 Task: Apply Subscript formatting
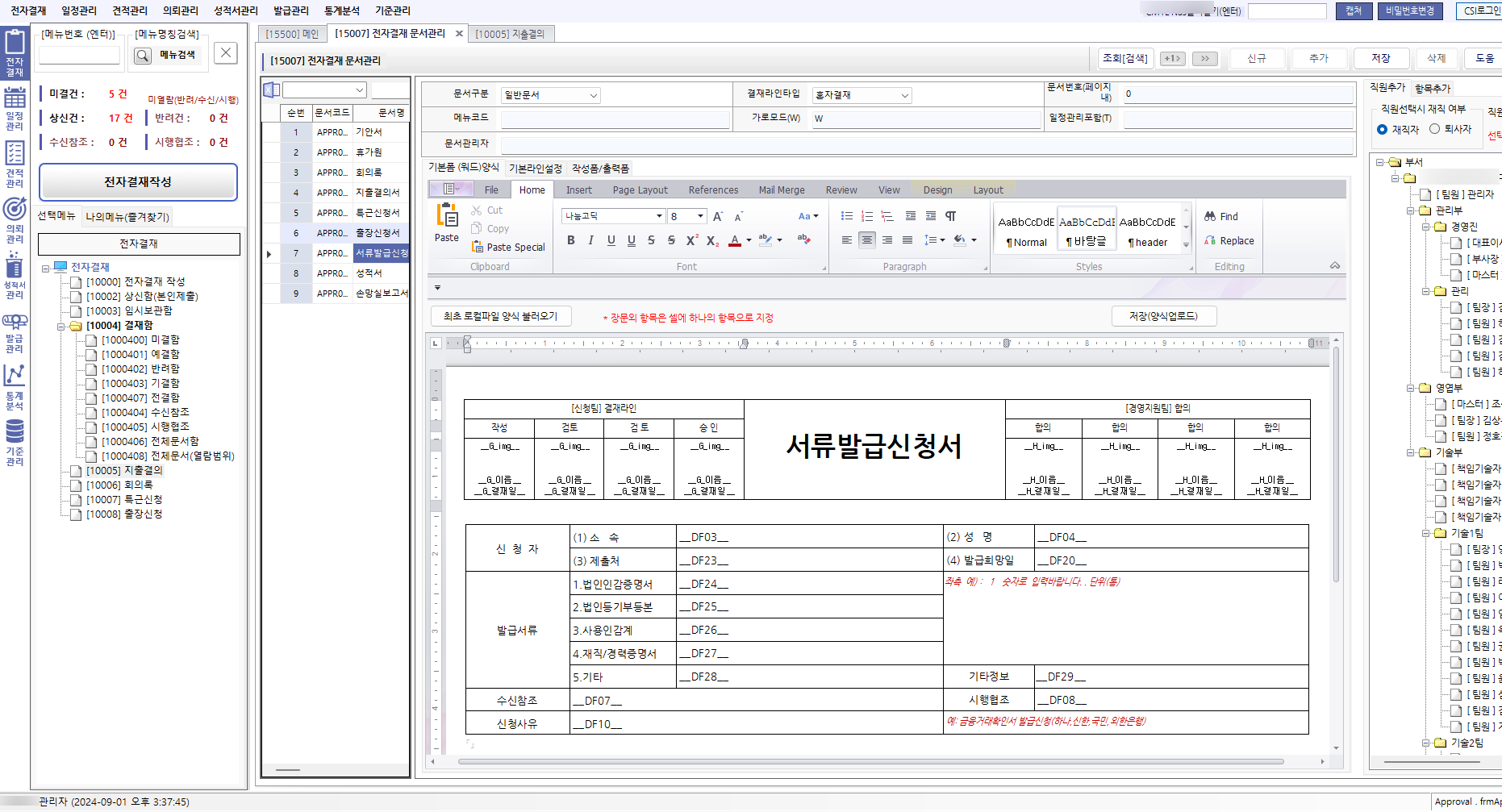pos(712,240)
